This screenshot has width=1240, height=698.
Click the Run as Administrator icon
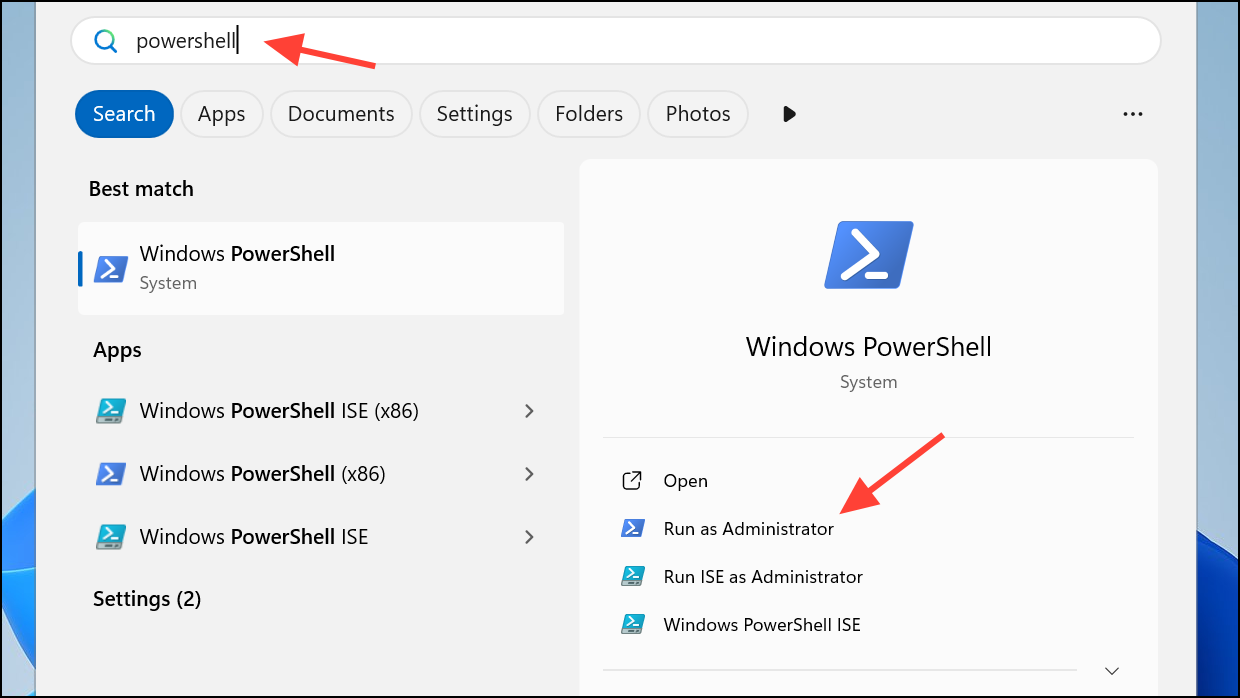point(632,529)
